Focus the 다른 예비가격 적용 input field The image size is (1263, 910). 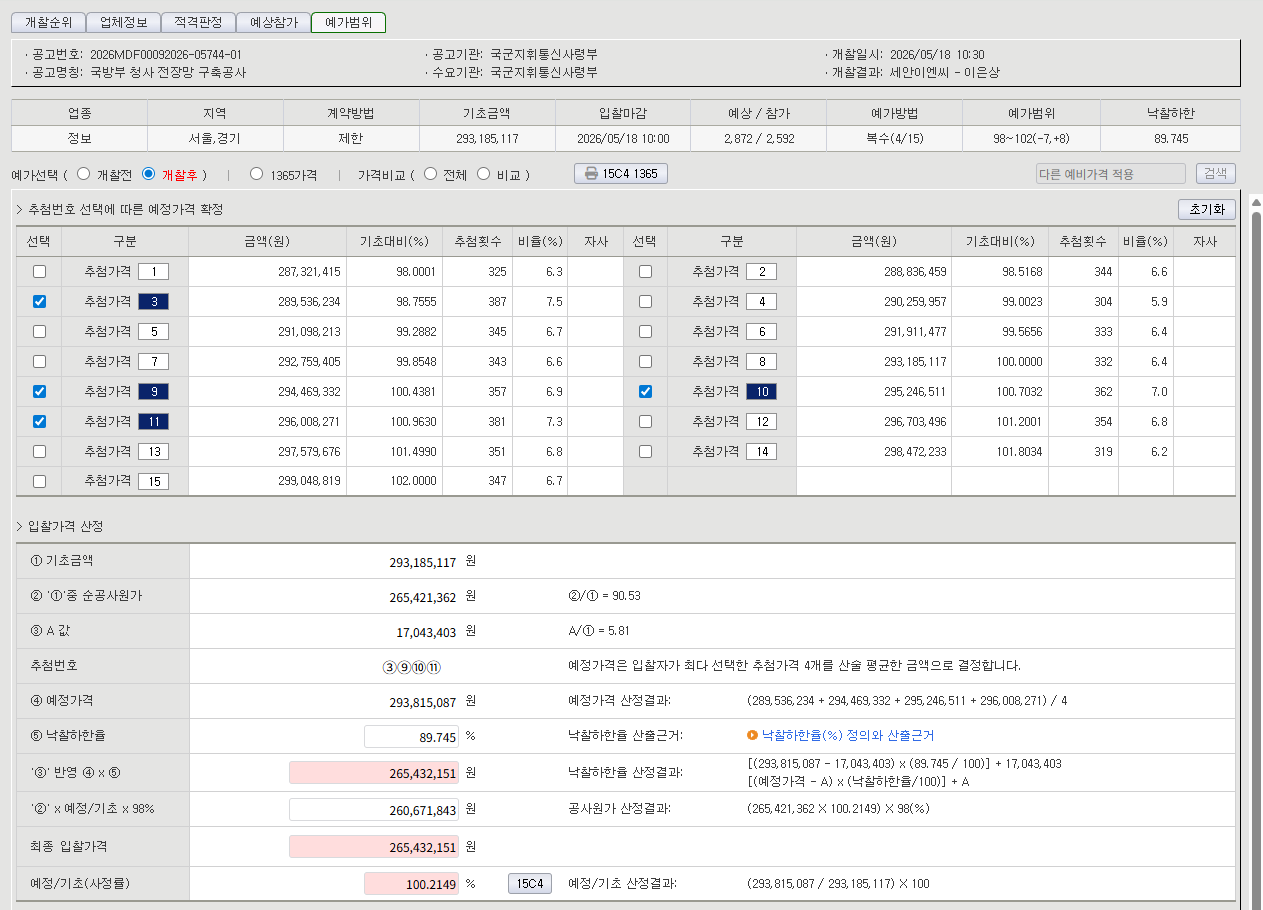click(1110, 174)
